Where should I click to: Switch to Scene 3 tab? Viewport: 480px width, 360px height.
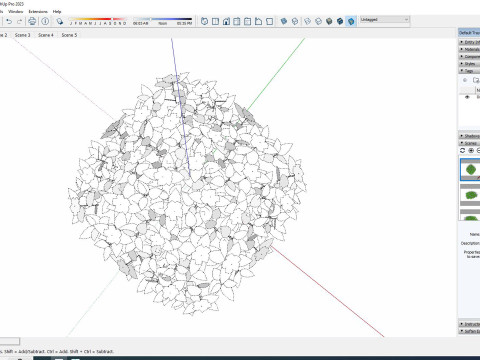point(22,35)
